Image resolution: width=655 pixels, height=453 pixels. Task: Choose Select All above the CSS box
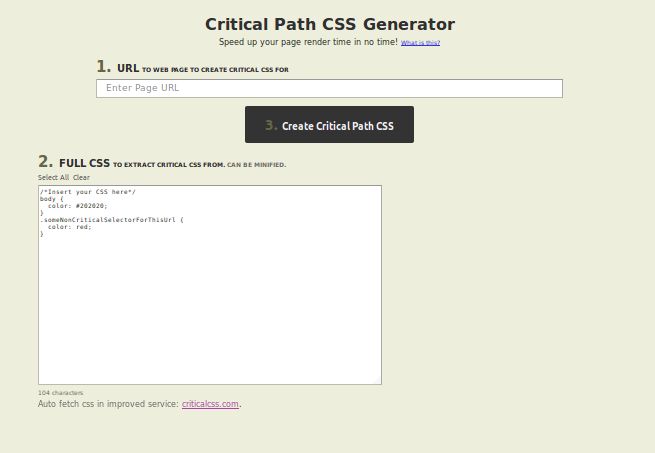pyautogui.click(x=53, y=177)
